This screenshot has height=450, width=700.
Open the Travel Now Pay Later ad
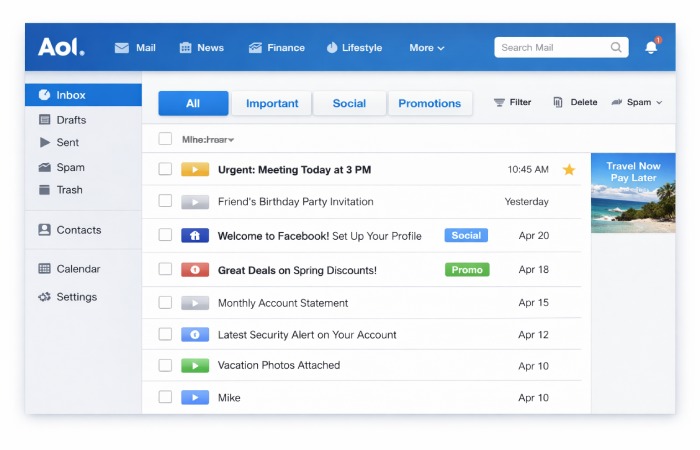coord(633,193)
